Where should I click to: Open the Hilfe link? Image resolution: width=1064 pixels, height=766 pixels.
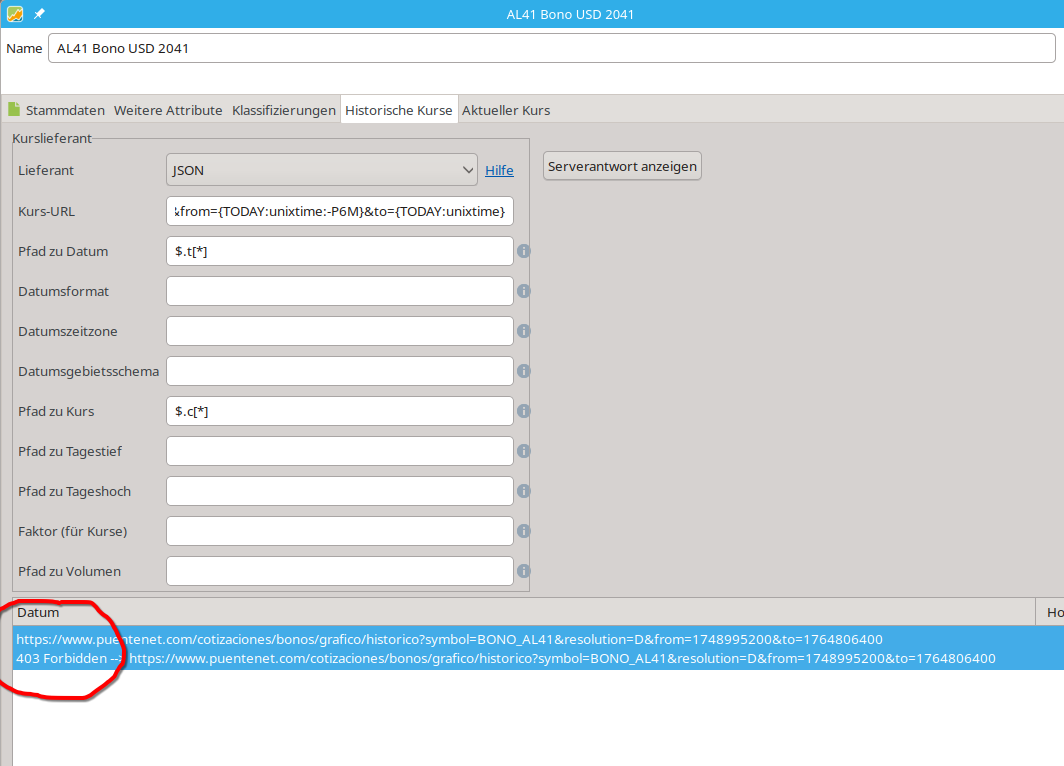pyautogui.click(x=499, y=171)
